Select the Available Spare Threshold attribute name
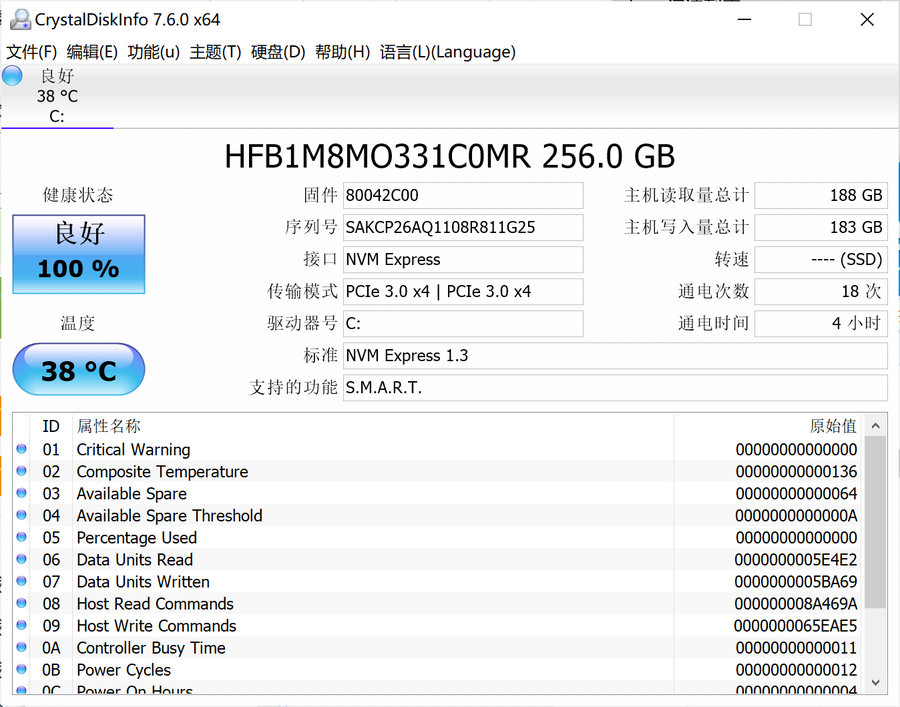Image resolution: width=900 pixels, height=707 pixels. (169, 516)
